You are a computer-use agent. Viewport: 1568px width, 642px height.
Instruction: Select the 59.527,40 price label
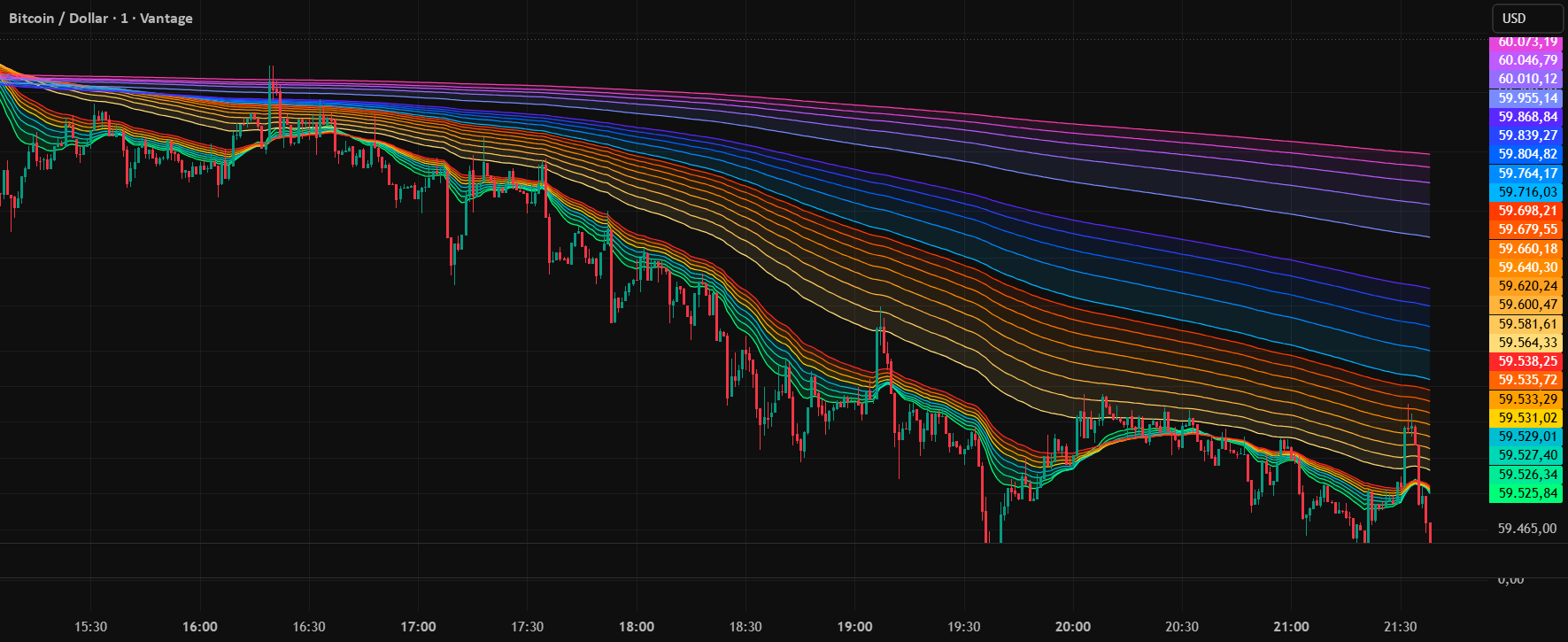1527,455
